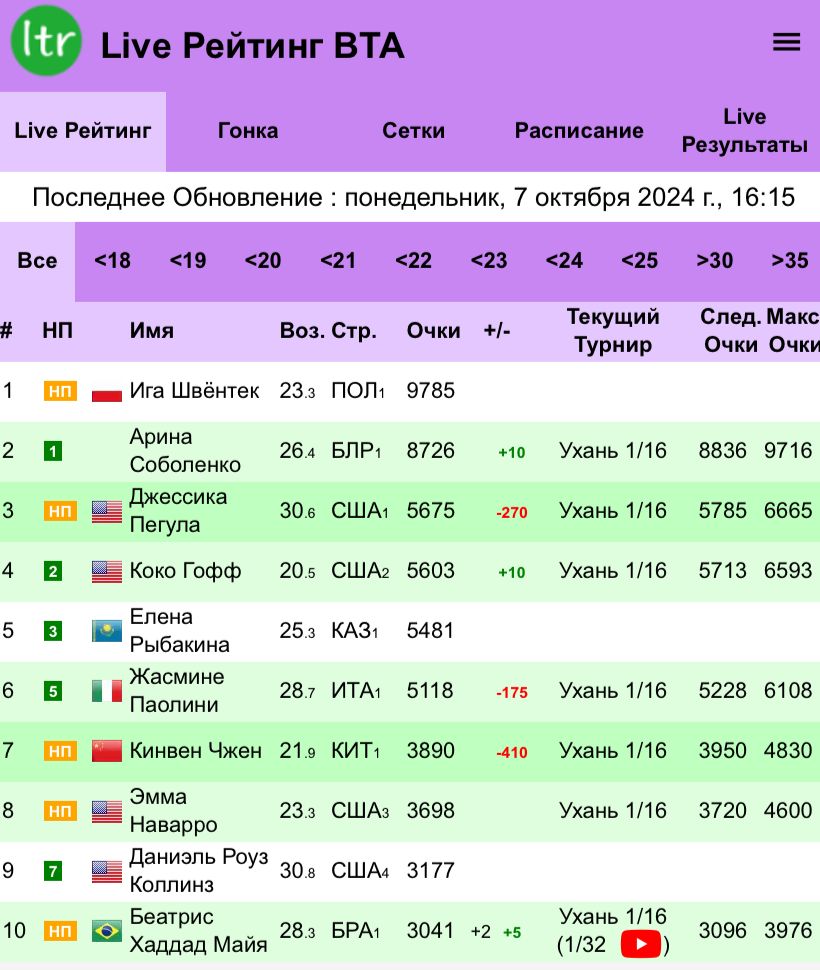Viewport: 820px width, 970px height.
Task: Sort by the Воз. column header
Action: [301, 331]
